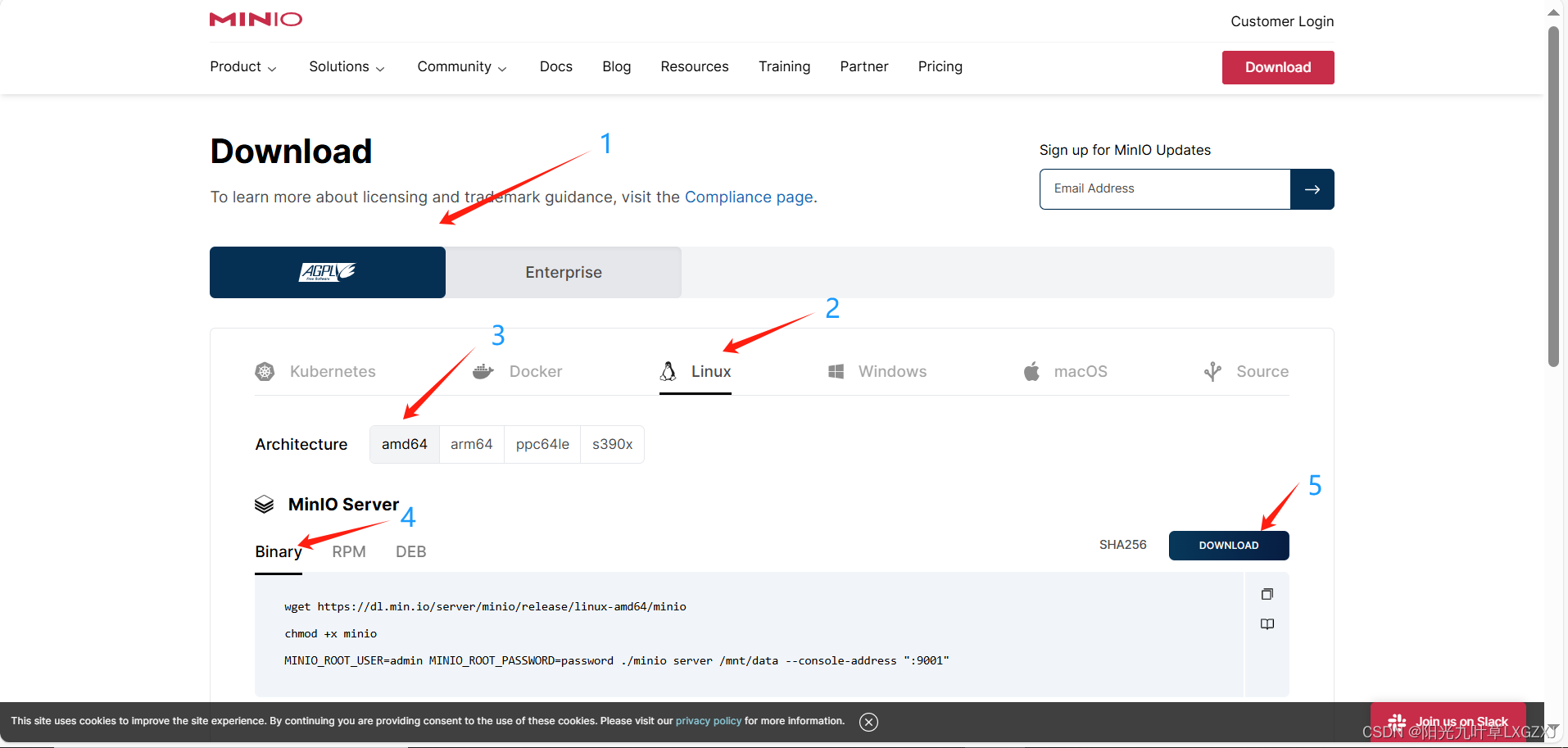Open the Customer Login link

pyautogui.click(x=1282, y=21)
